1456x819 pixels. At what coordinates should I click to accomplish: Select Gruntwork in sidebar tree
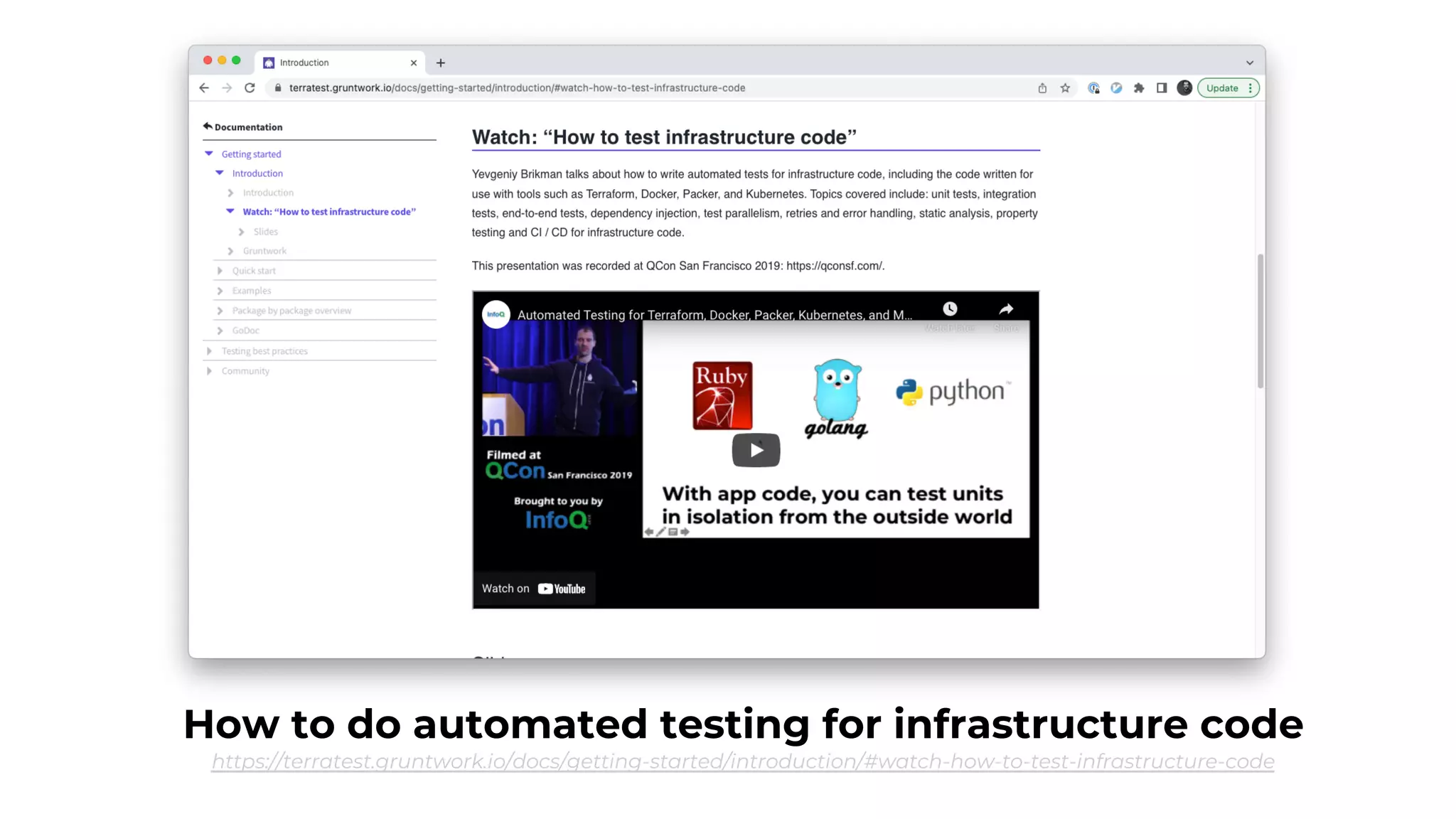click(x=264, y=251)
